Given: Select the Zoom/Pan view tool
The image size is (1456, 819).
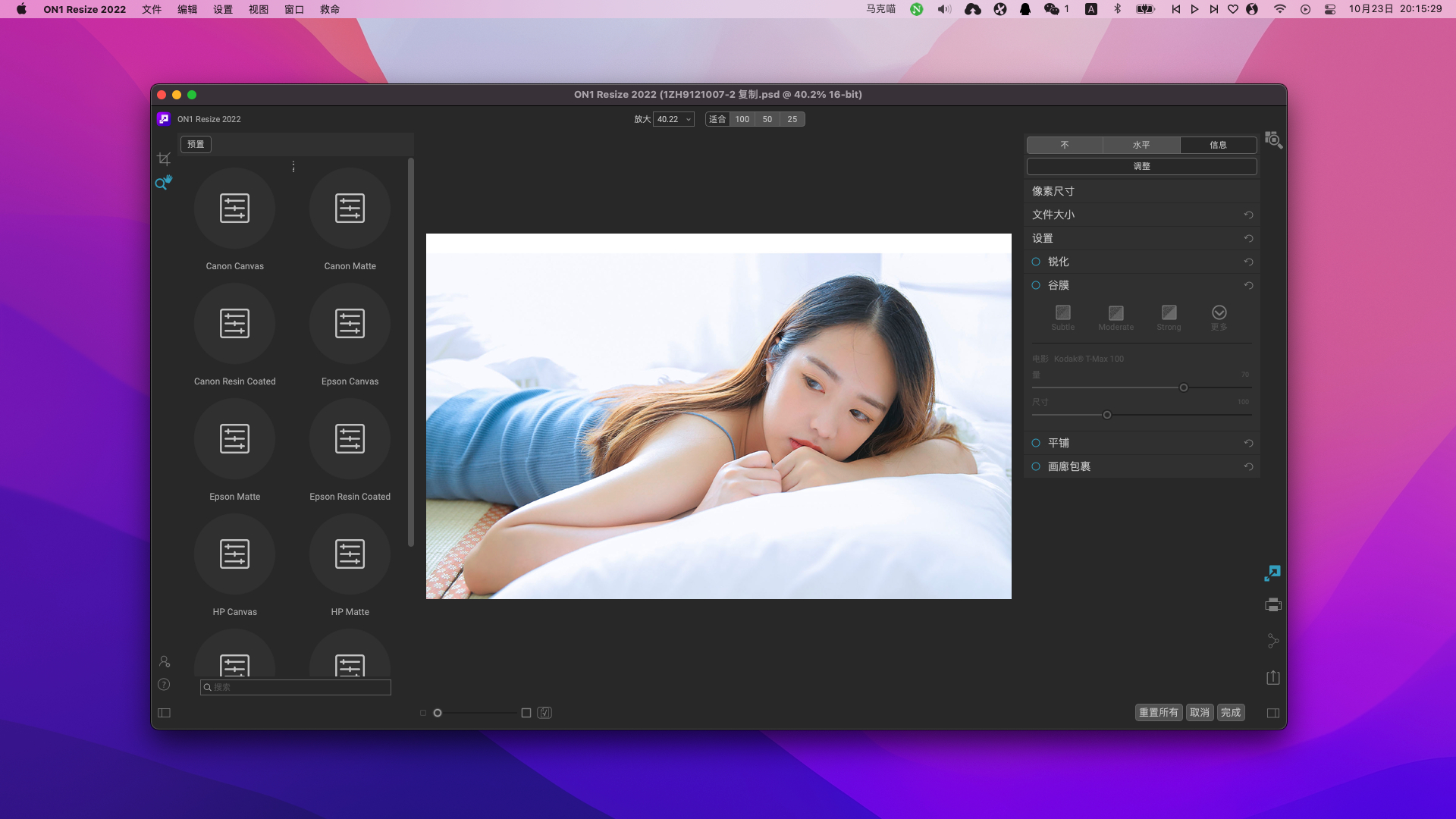Looking at the screenshot, I should (x=164, y=183).
